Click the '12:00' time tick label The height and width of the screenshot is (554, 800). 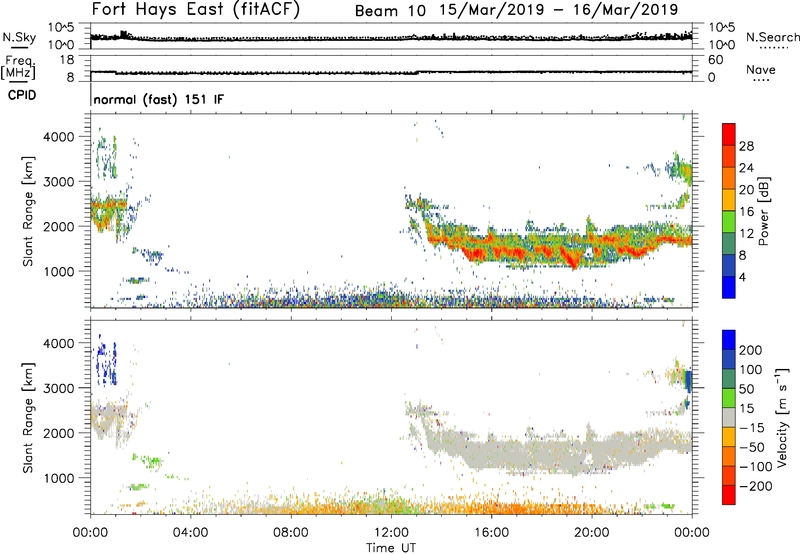(391, 533)
